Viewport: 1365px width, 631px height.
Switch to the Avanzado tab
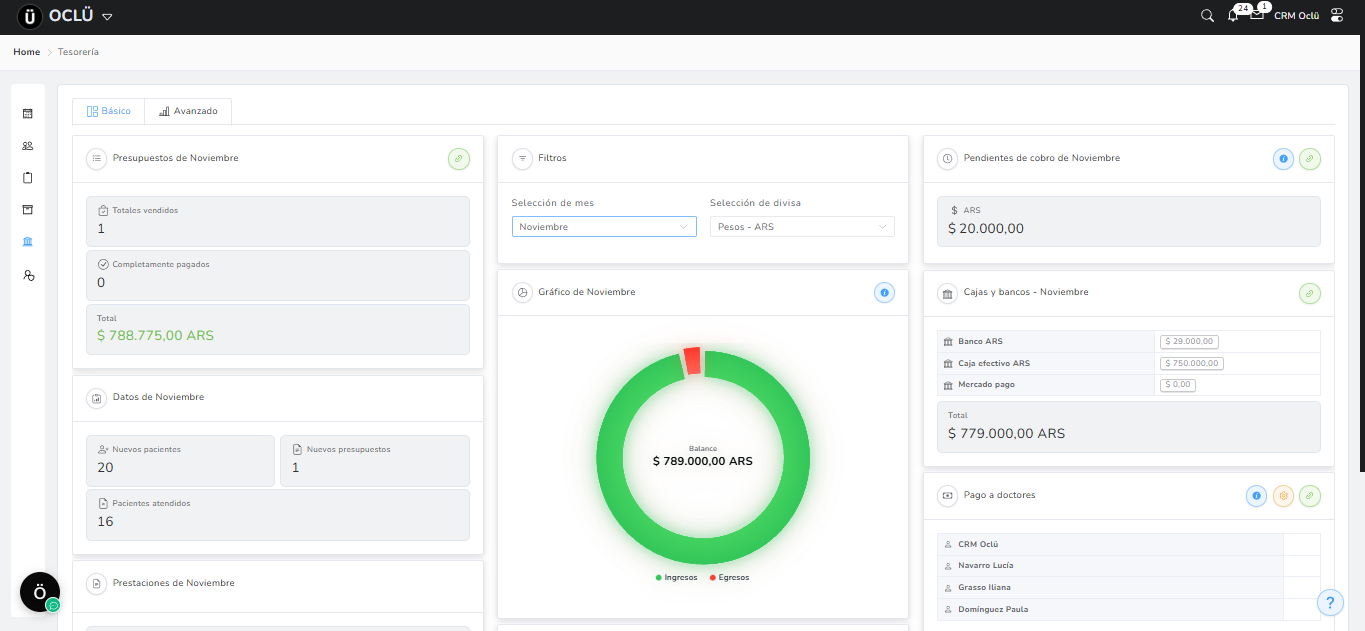188,111
